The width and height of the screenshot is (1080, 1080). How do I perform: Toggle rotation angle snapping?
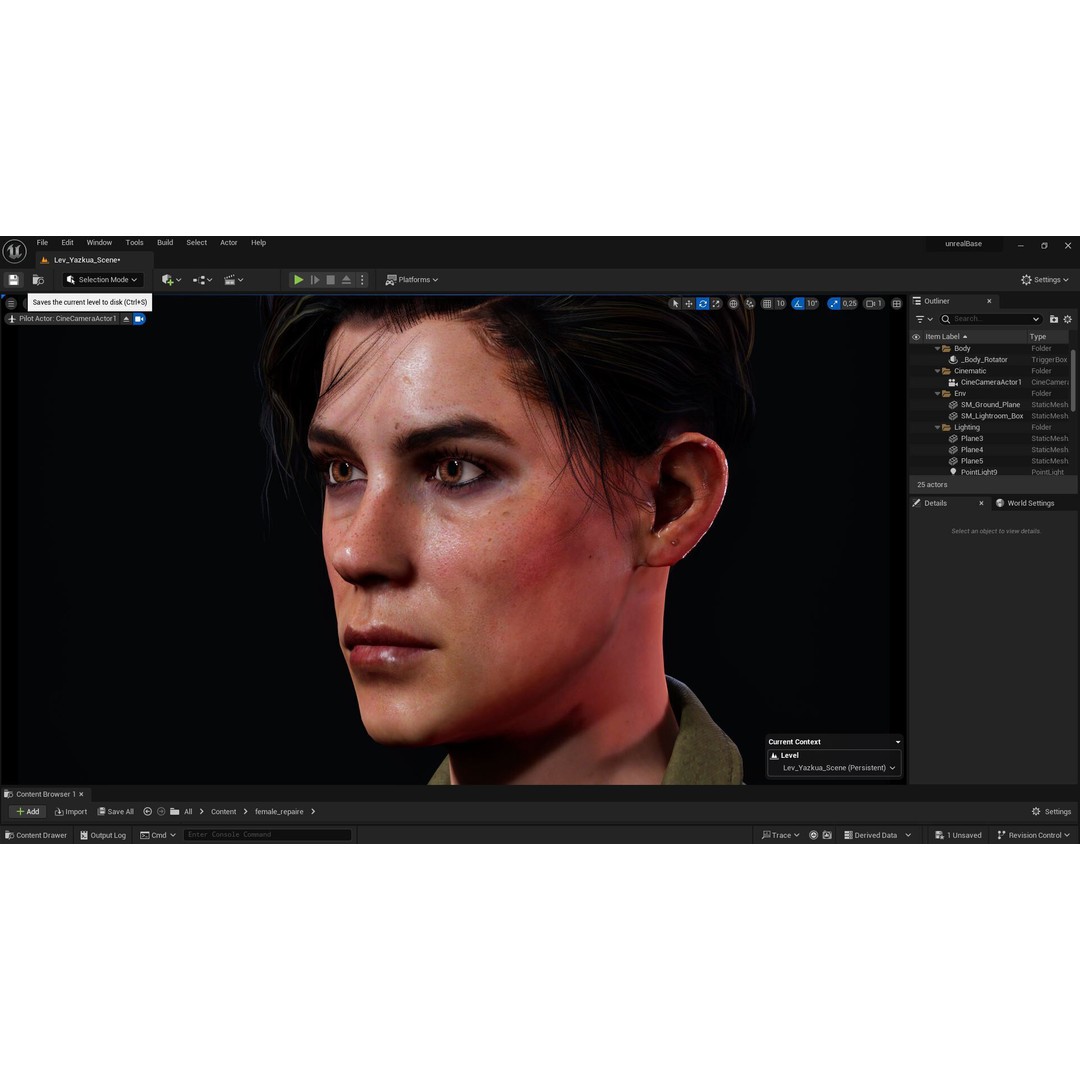tap(798, 303)
